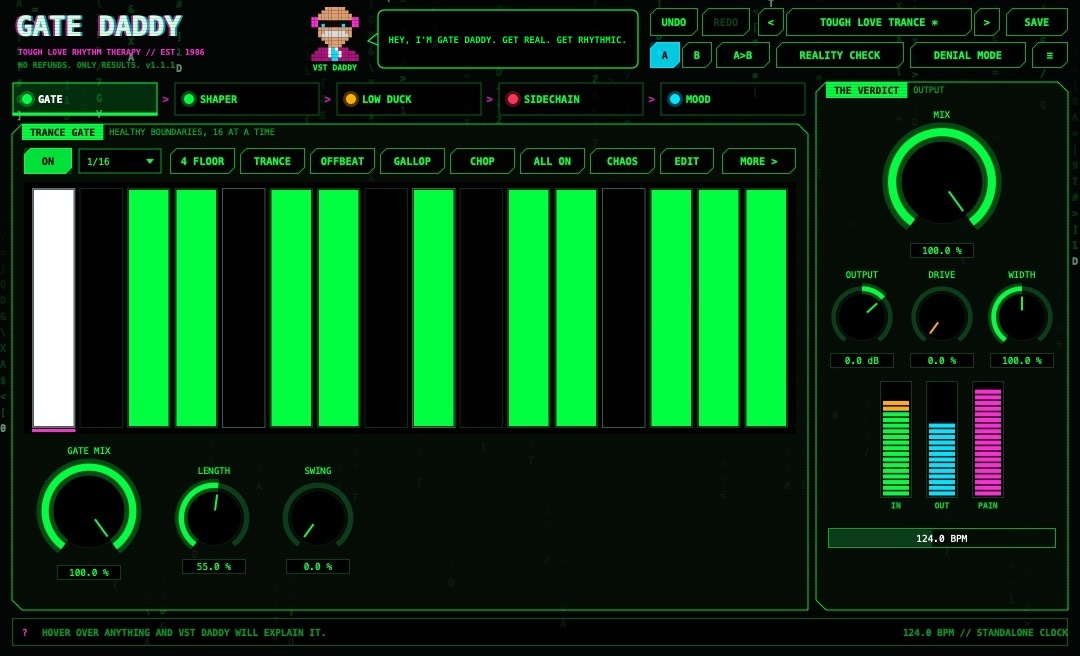Open the Tough Love Trance preset selector
Image resolution: width=1080 pixels, height=656 pixels.
(x=879, y=22)
